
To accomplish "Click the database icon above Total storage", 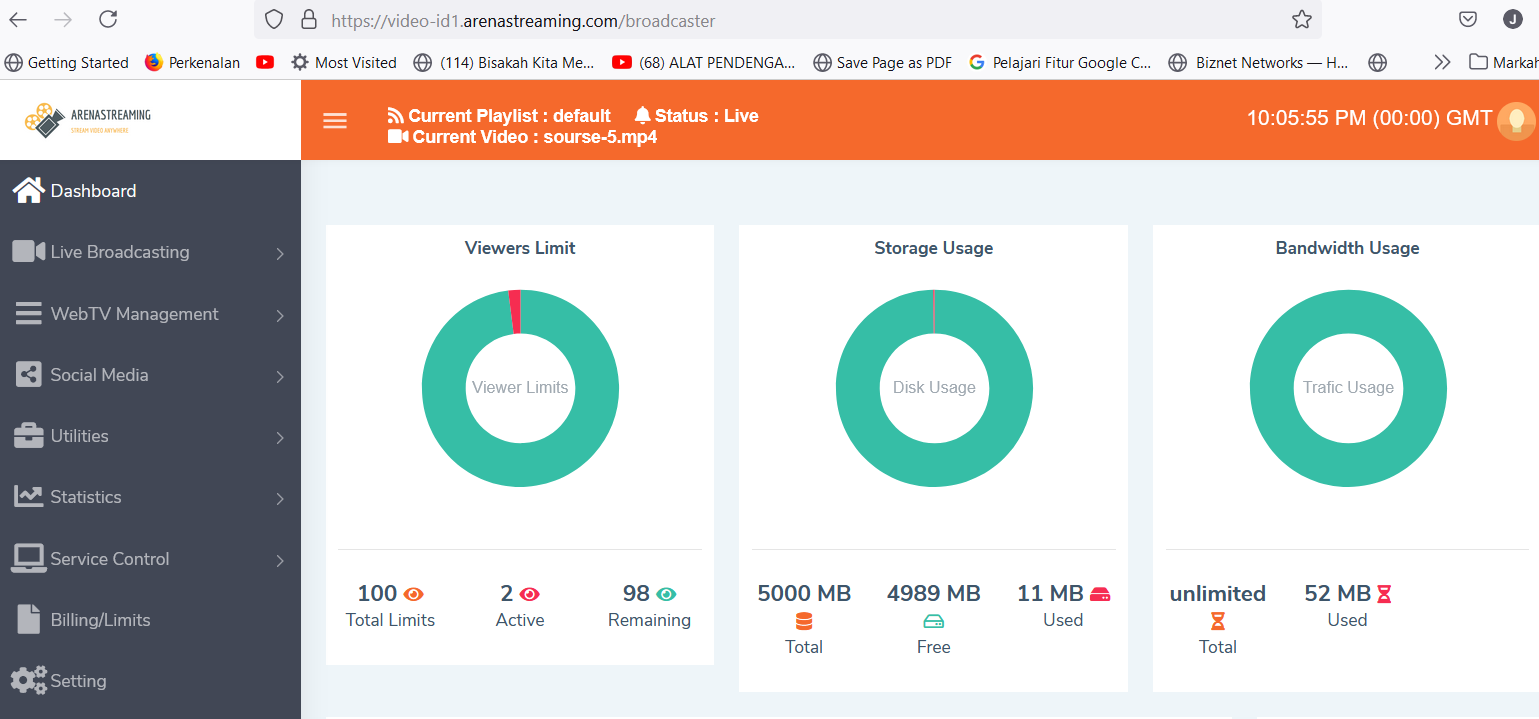I will pyautogui.click(x=804, y=621).
